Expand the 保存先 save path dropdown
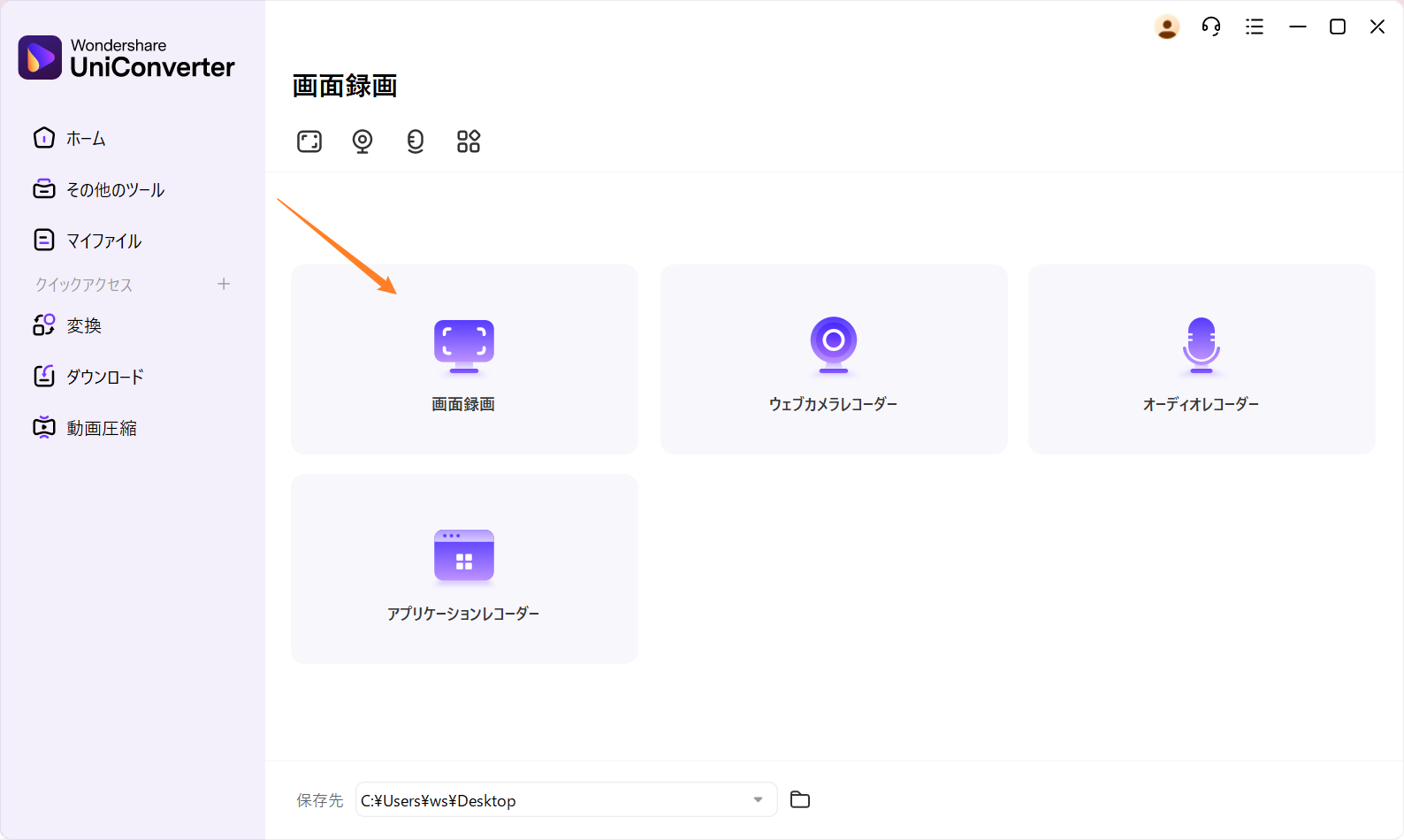This screenshot has width=1404, height=840. (x=758, y=799)
